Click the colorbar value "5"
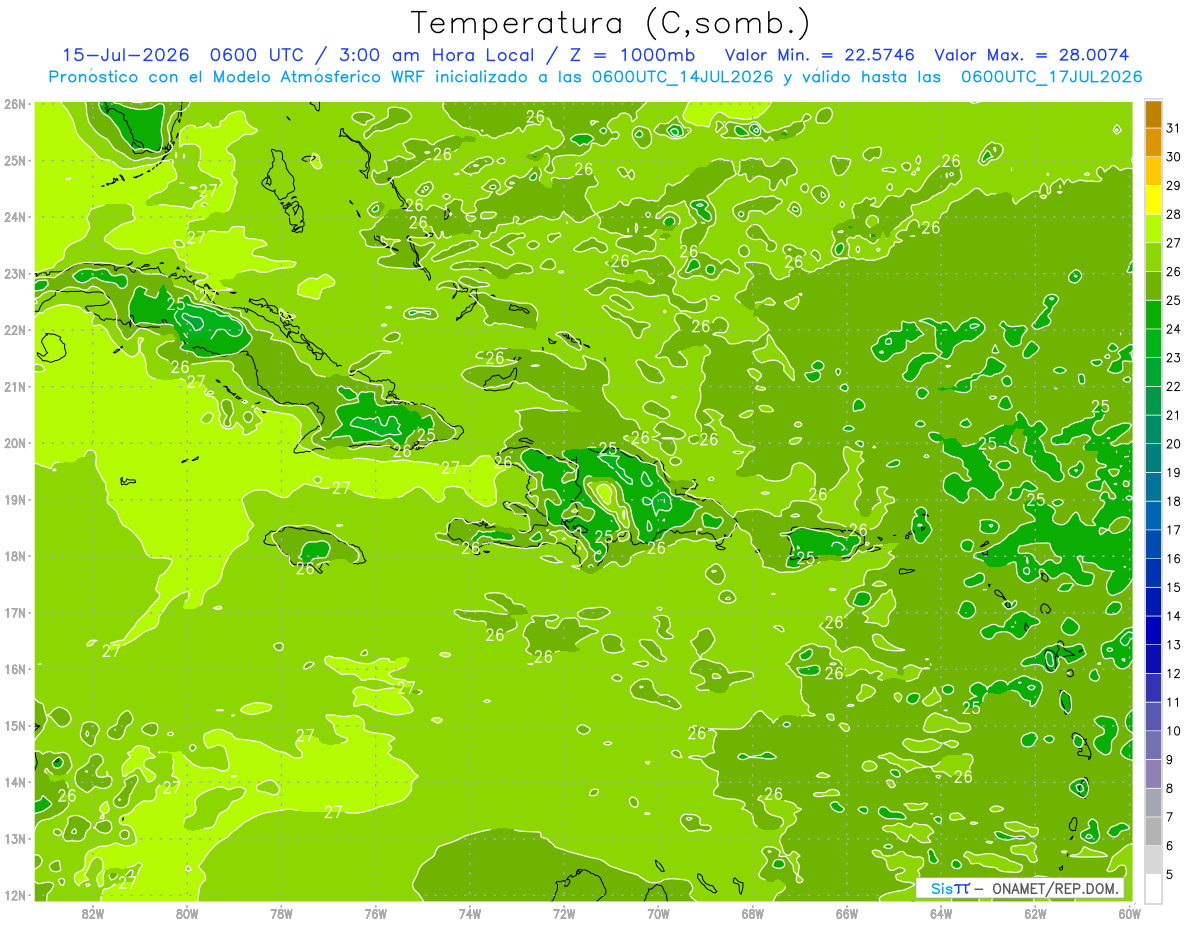1200x927 pixels. click(1170, 874)
